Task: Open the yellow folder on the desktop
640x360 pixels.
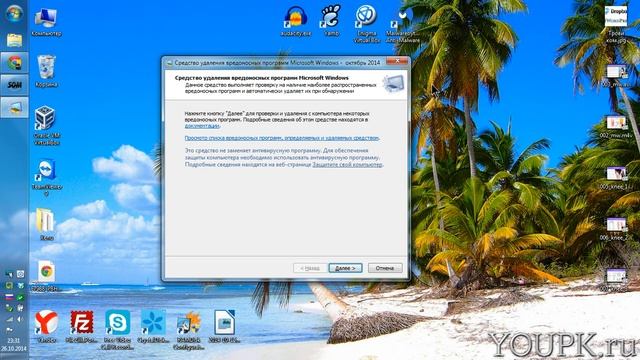Action: tap(45, 224)
